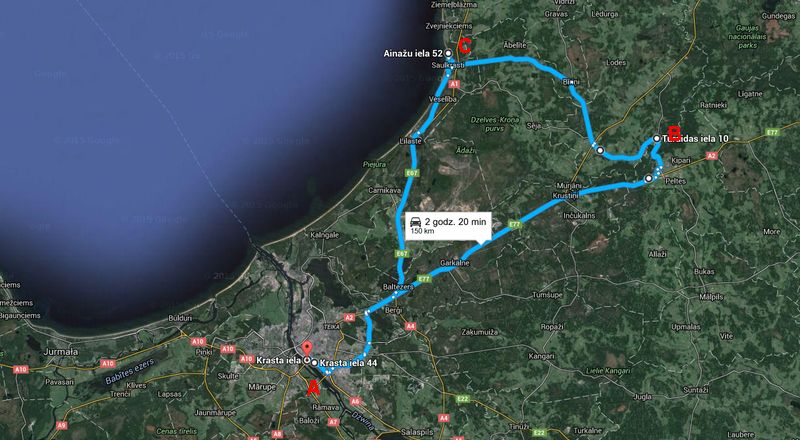The width and height of the screenshot is (800, 440).
Task: Click the waypoint circle near Pelles
Action: tap(648, 179)
